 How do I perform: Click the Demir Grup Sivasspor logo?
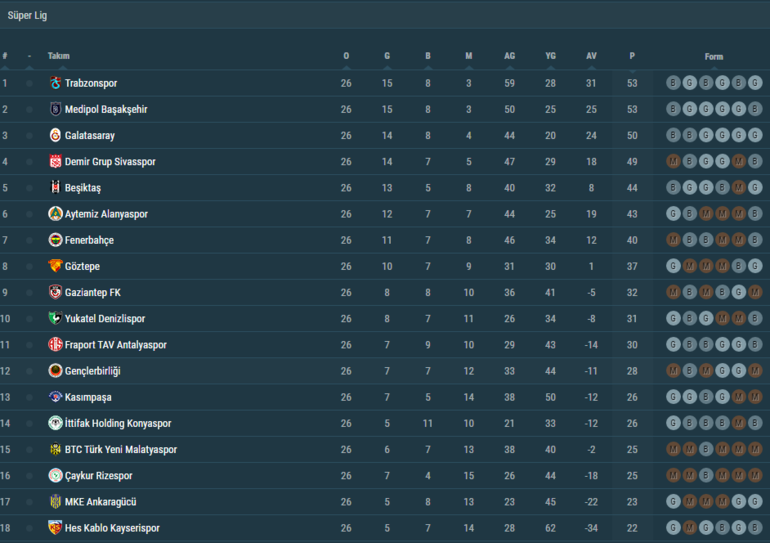point(55,162)
